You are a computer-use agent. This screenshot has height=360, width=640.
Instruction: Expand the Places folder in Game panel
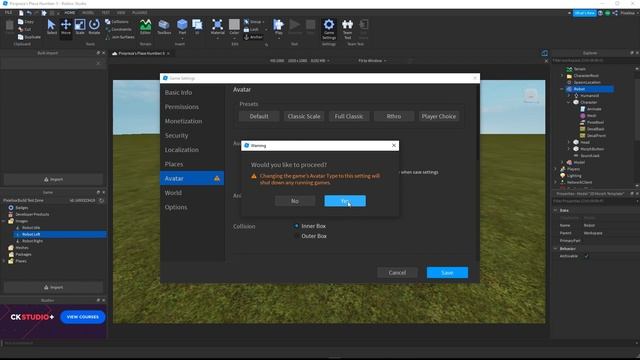4,261
